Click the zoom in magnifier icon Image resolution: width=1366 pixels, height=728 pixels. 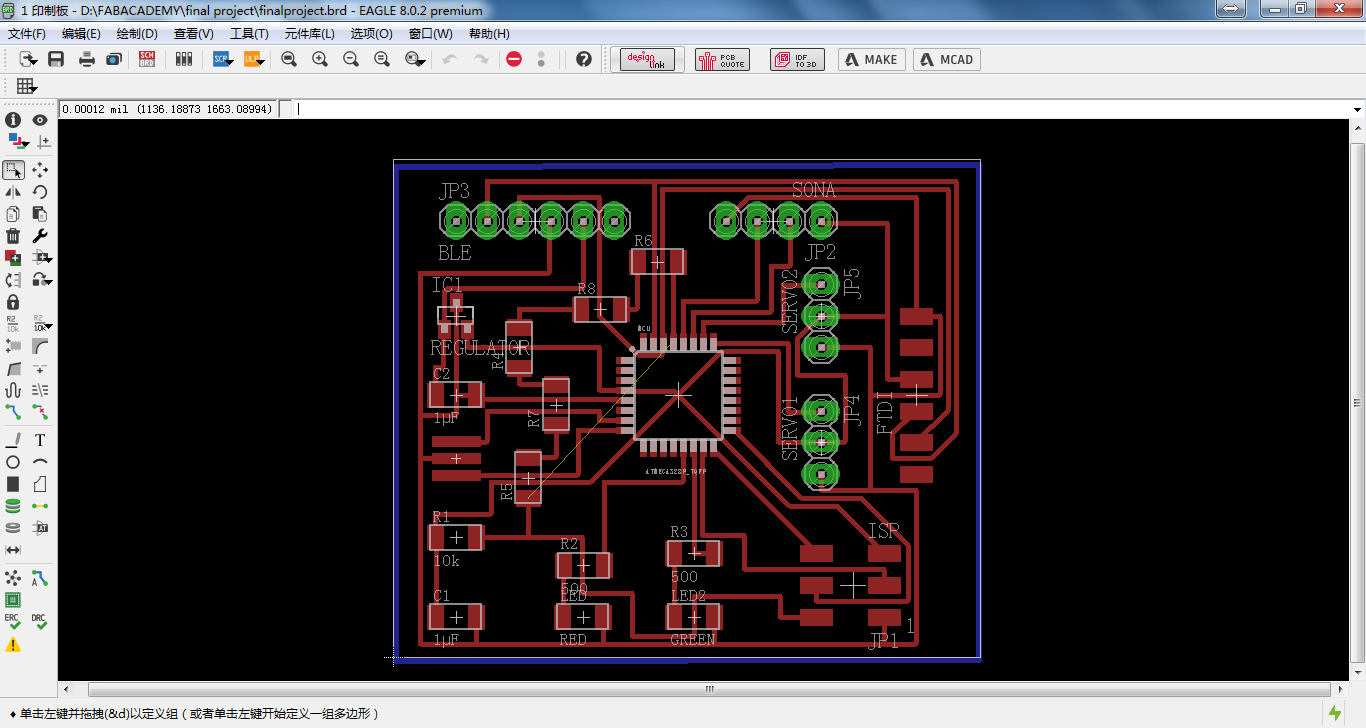pyautogui.click(x=320, y=60)
